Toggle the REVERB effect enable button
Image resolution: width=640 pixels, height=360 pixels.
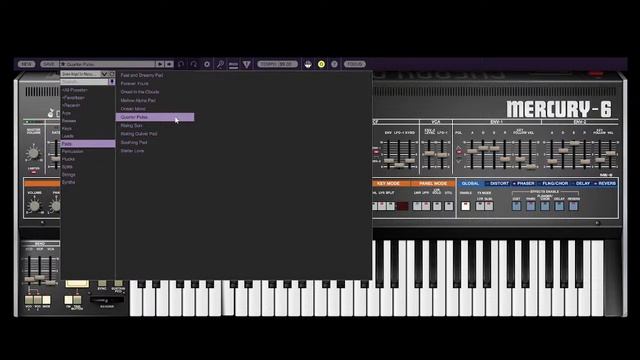(x=573, y=206)
